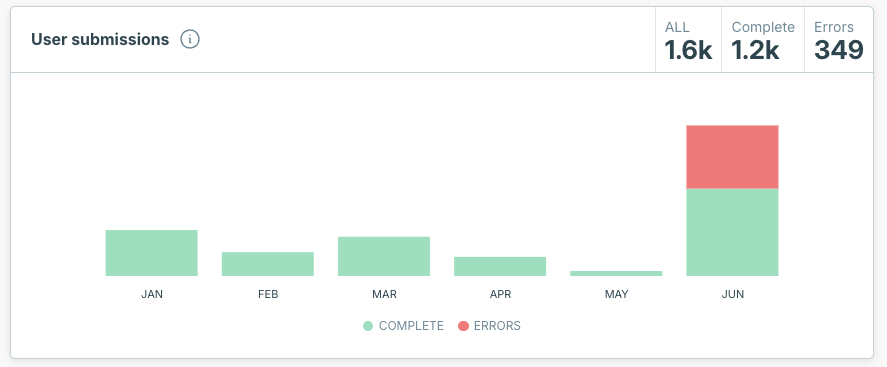Screen dimensions: 887x367
Task: Toggle the COMPLETE legend series
Action: (x=403, y=326)
